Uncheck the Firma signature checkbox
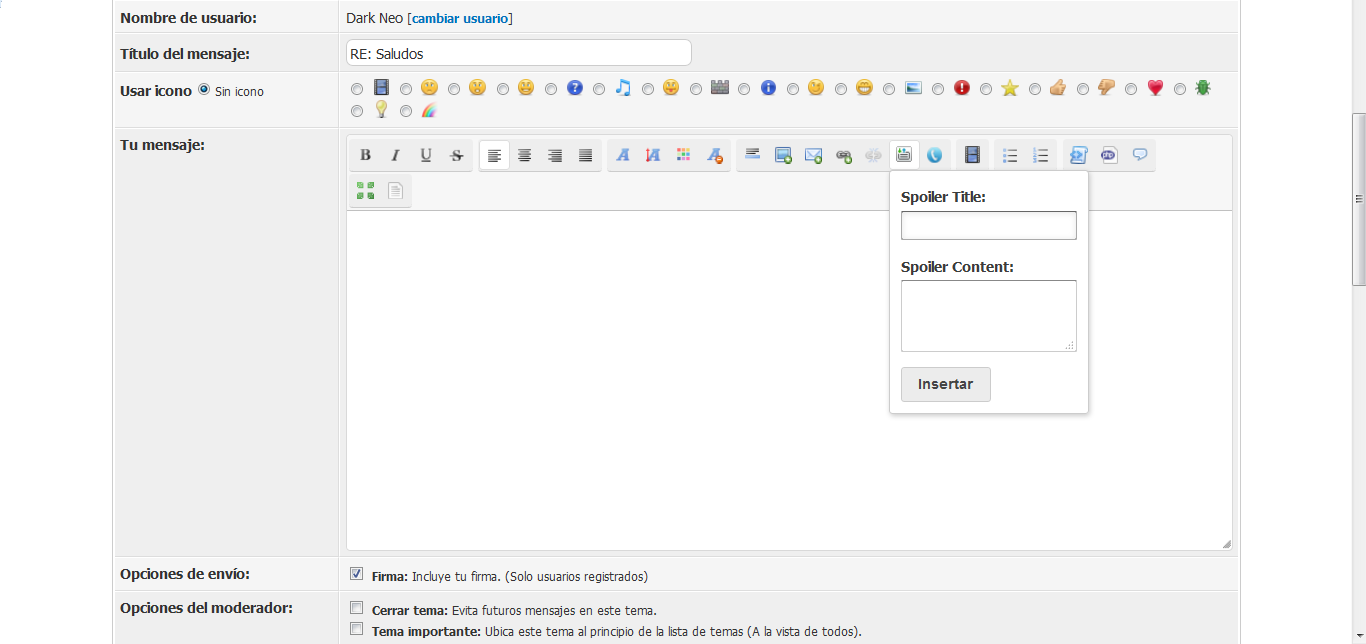This screenshot has width=1366, height=644. pos(356,574)
